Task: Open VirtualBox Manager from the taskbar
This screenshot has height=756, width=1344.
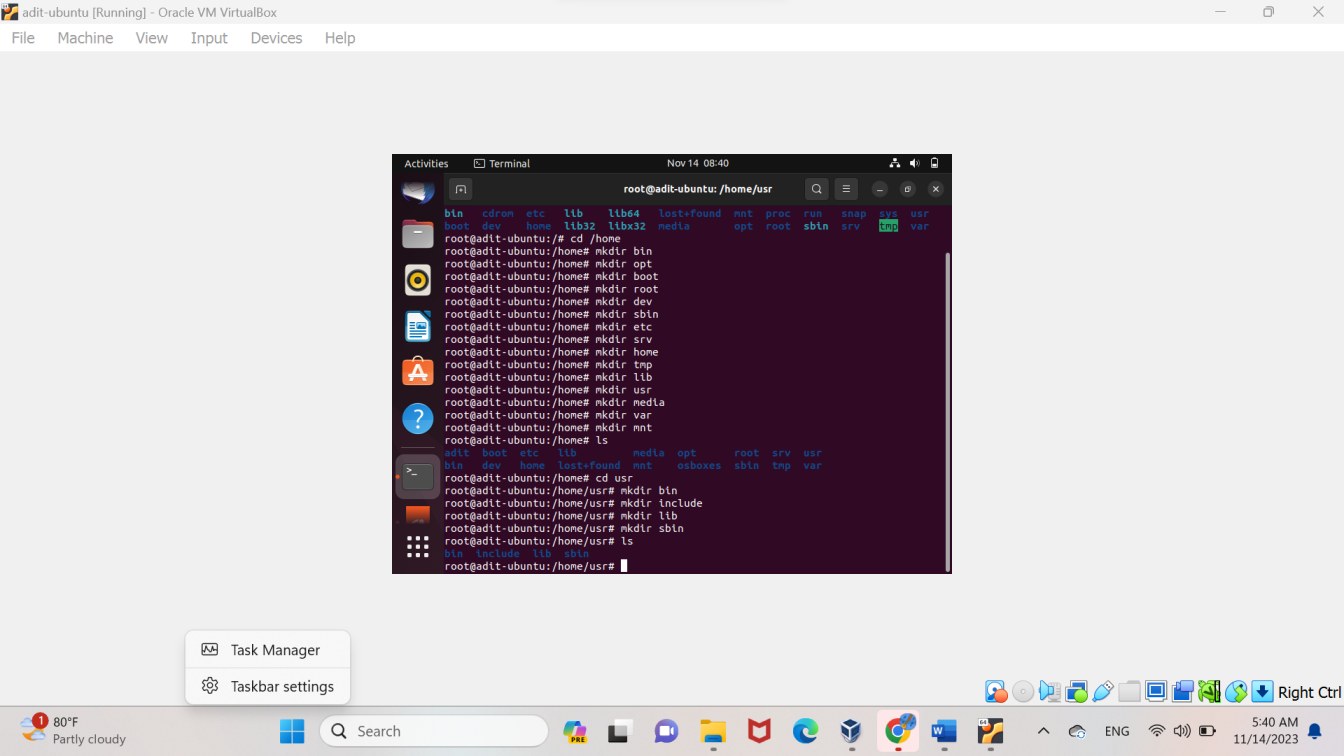Action: (851, 732)
